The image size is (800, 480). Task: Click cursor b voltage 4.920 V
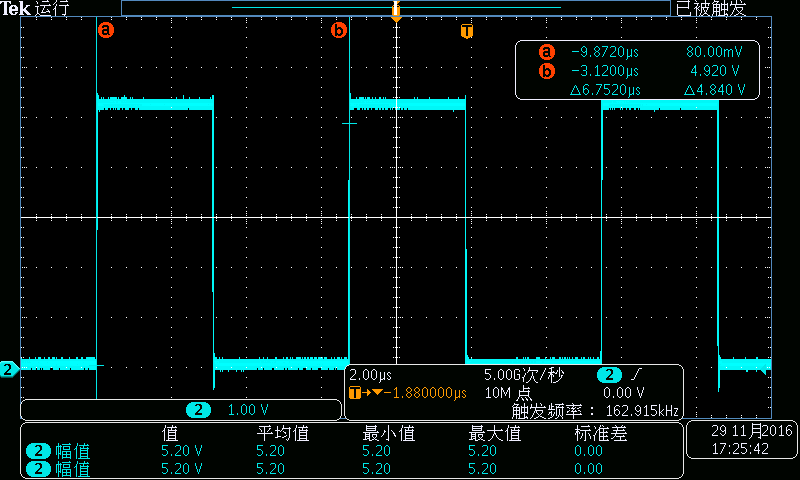click(715, 71)
